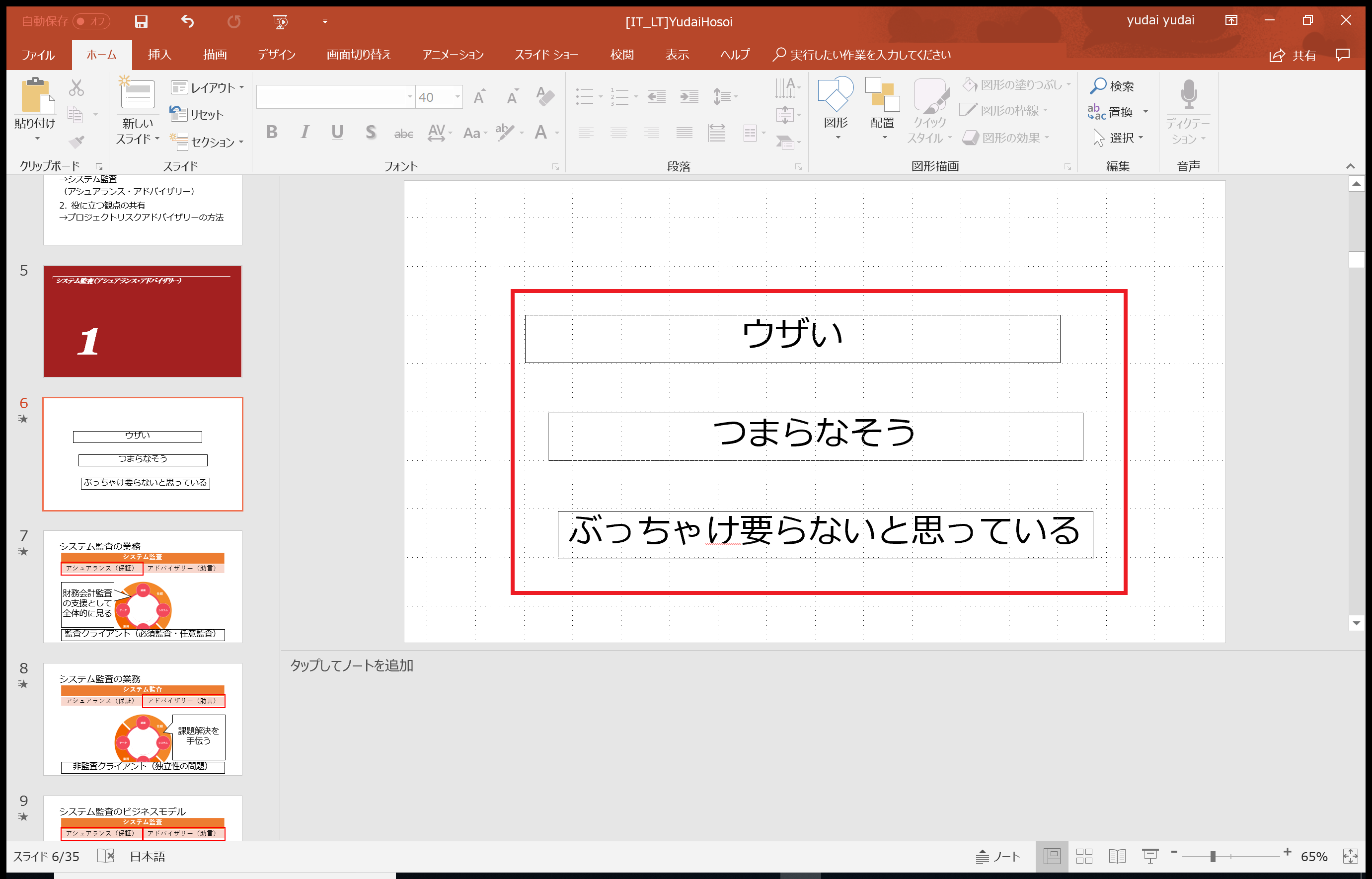The width and height of the screenshot is (1372, 879).
Task: Open the comments pane icon
Action: (x=1343, y=55)
